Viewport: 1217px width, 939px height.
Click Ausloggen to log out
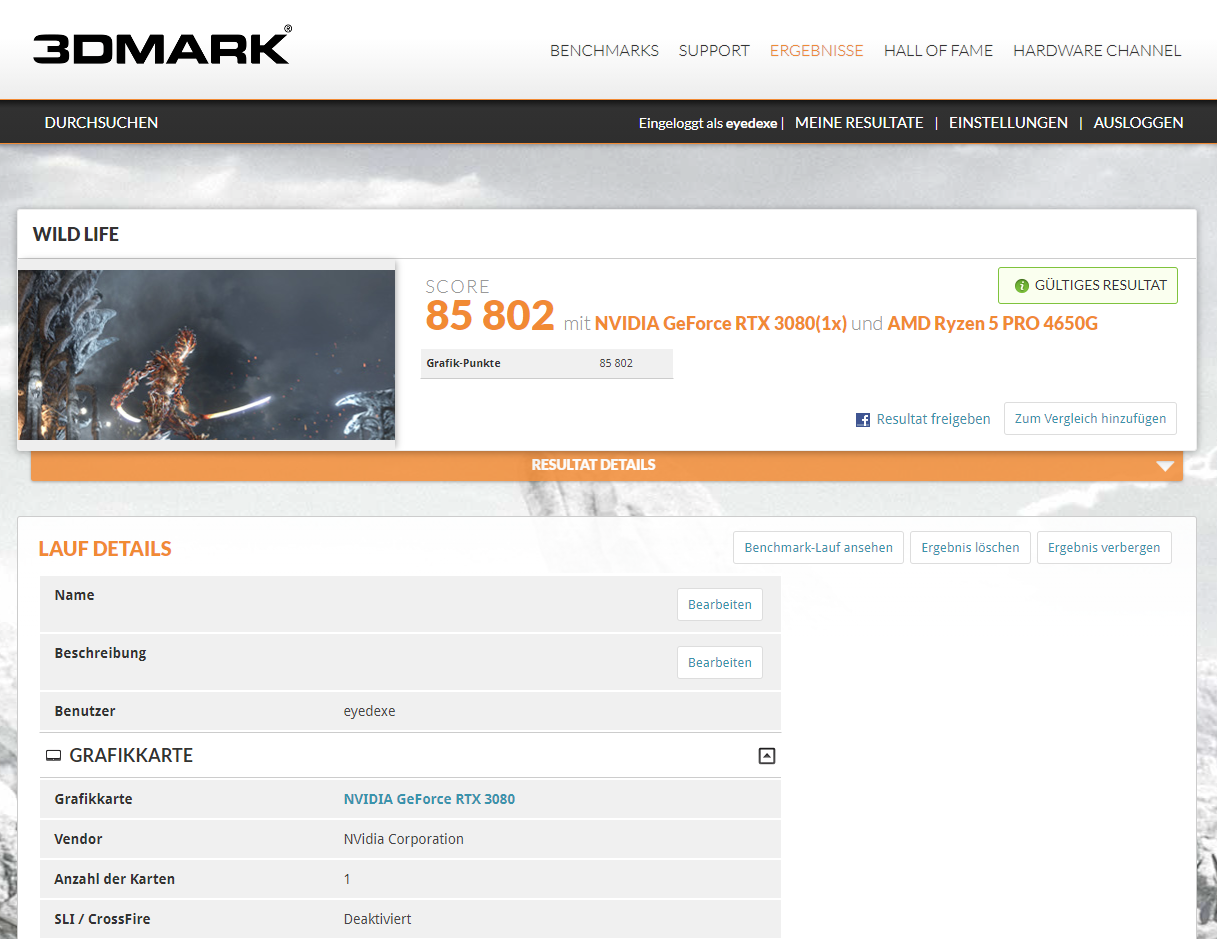point(1138,123)
